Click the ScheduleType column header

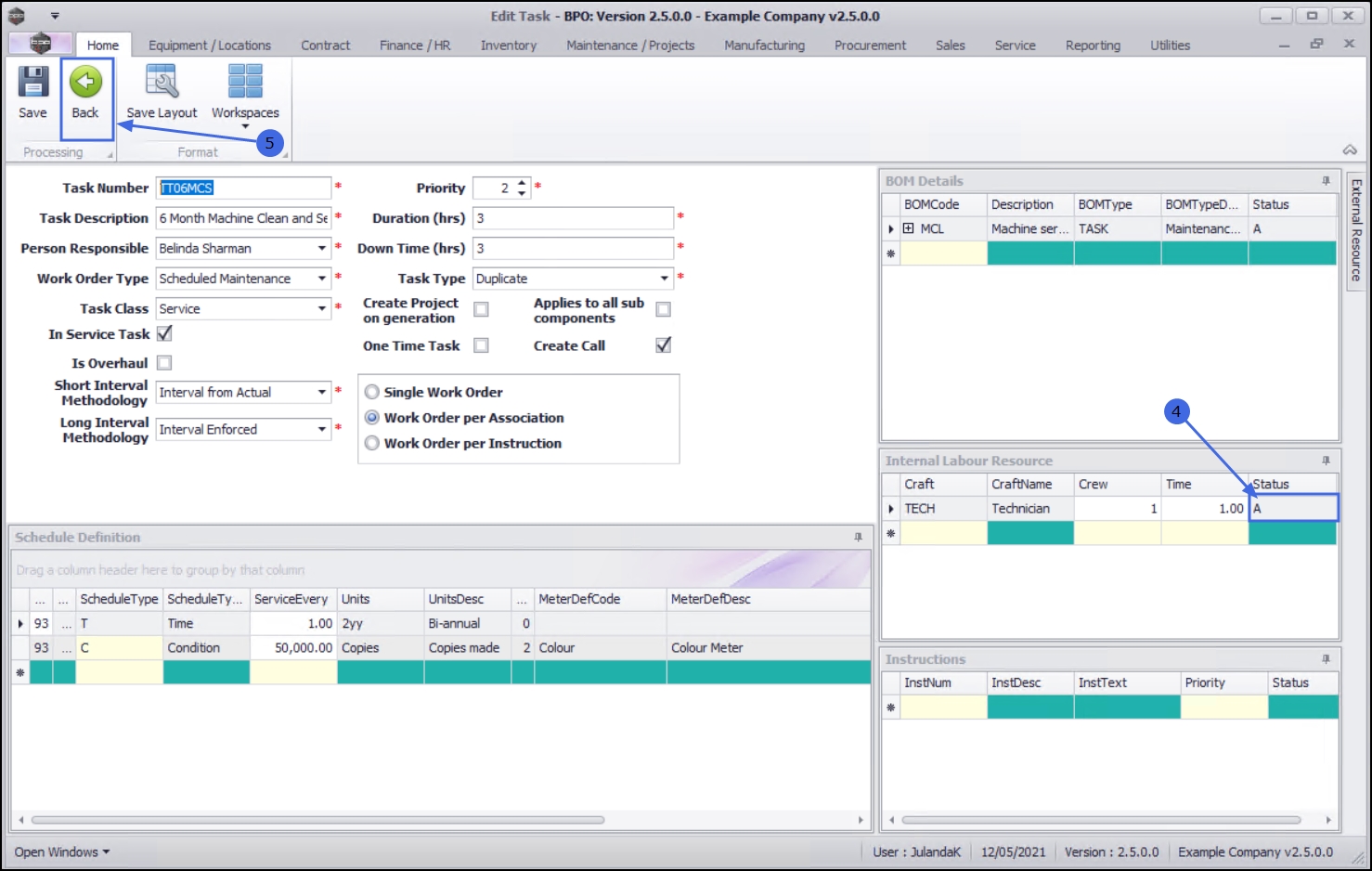(119, 599)
